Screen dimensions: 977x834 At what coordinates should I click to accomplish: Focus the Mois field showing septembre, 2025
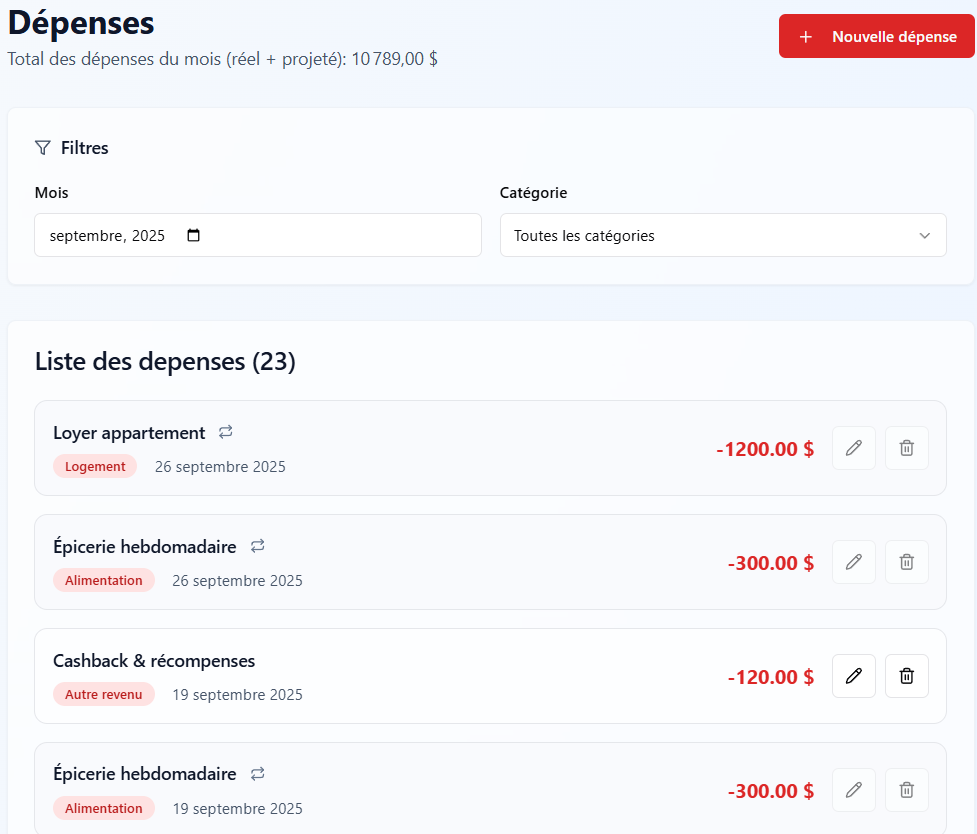click(108, 236)
